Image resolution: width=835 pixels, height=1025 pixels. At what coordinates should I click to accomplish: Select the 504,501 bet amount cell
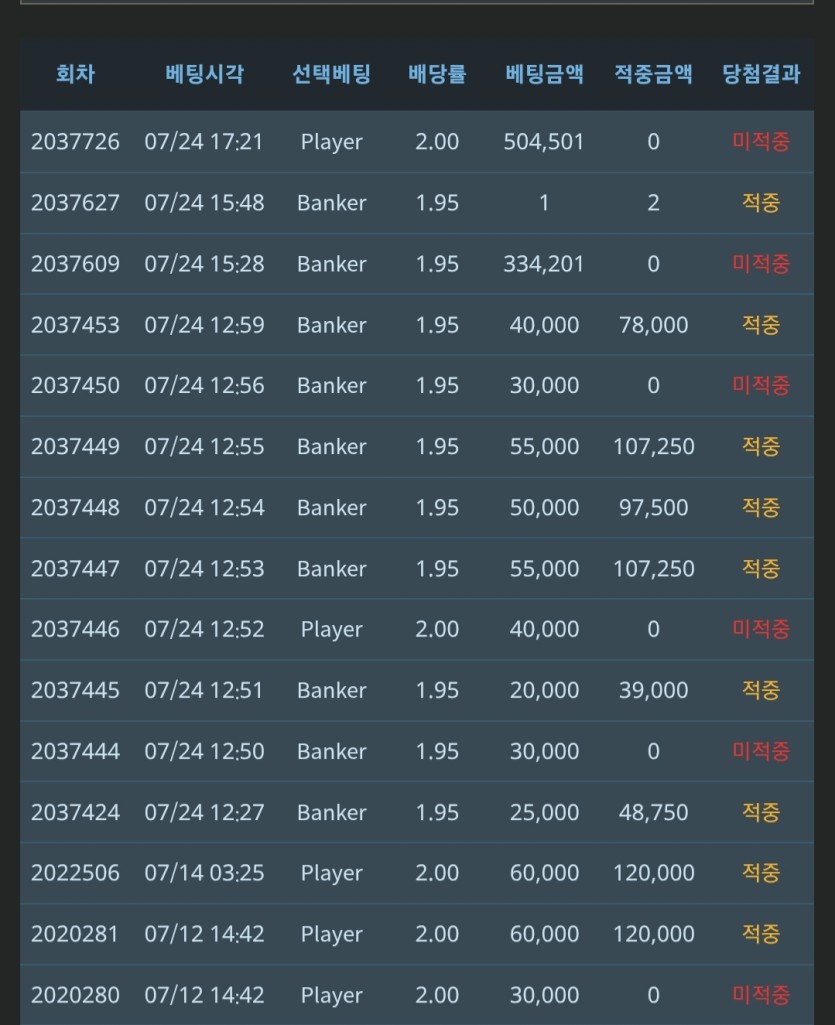[x=543, y=142]
